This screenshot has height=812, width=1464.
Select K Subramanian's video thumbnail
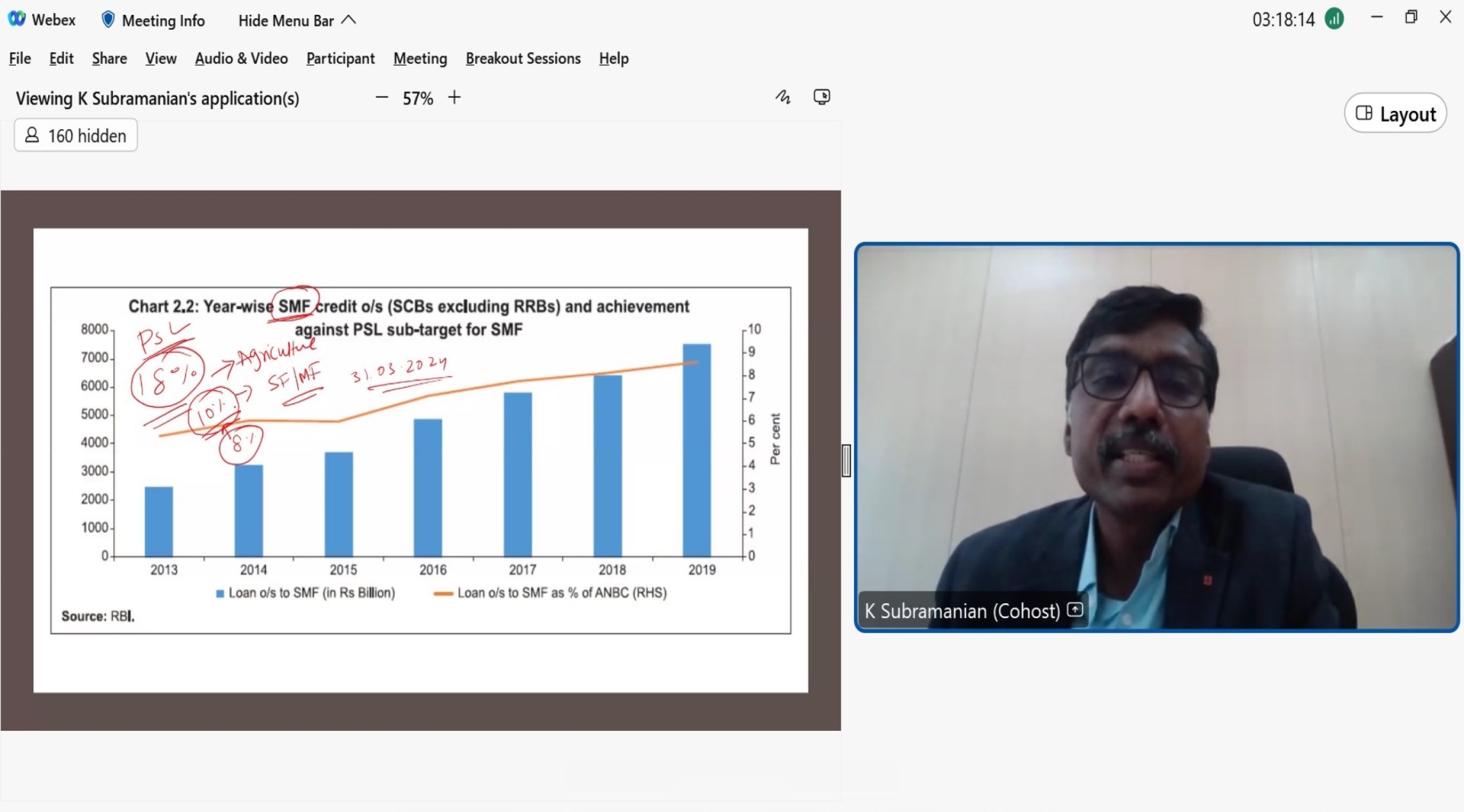click(x=1156, y=437)
